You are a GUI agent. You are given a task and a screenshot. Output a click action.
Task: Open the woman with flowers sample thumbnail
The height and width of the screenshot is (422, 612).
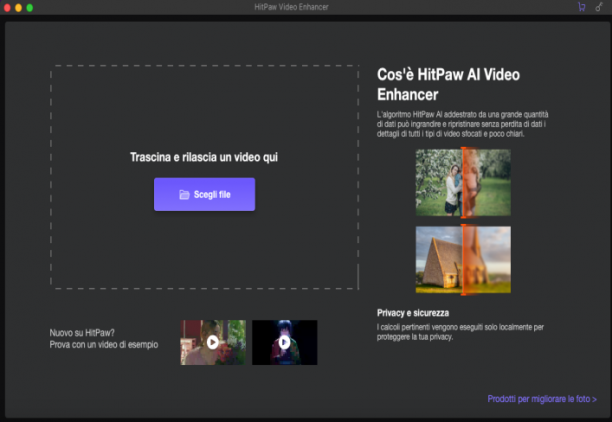pyautogui.click(x=213, y=342)
